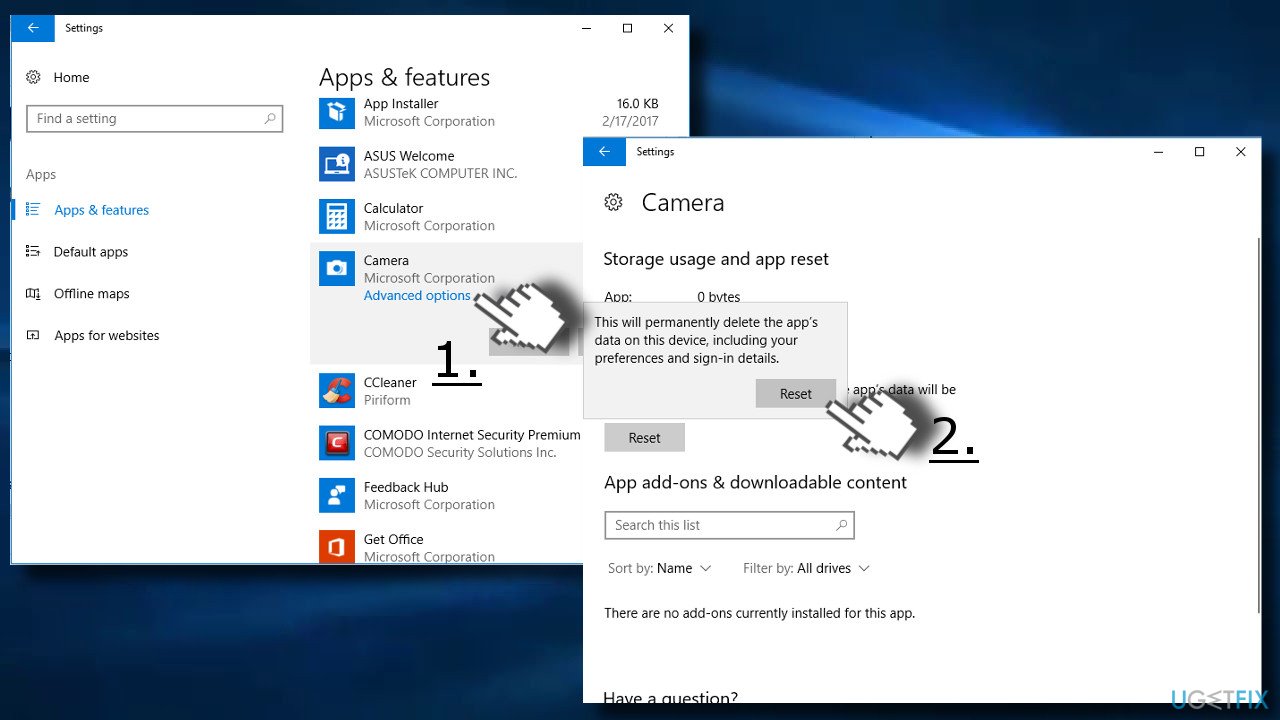The height and width of the screenshot is (720, 1280).
Task: Open Filter by All drives dropdown
Action: click(807, 568)
